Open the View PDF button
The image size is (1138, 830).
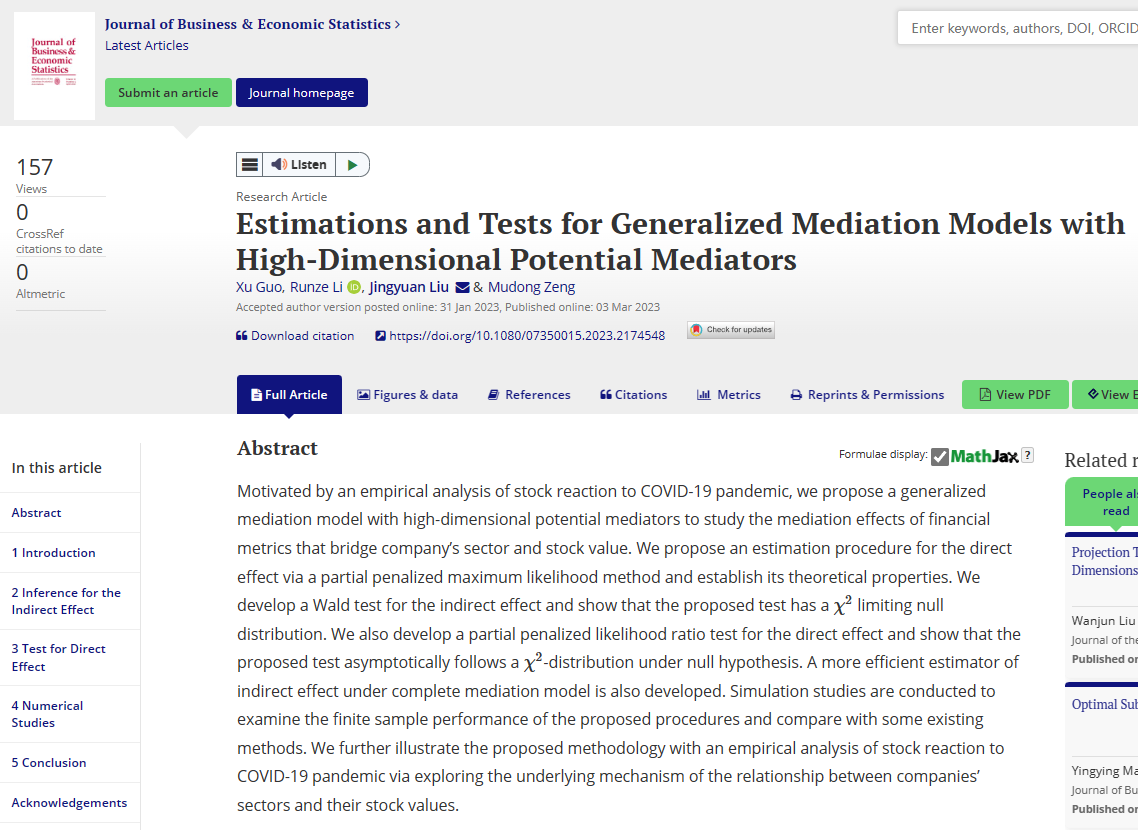[1015, 395]
